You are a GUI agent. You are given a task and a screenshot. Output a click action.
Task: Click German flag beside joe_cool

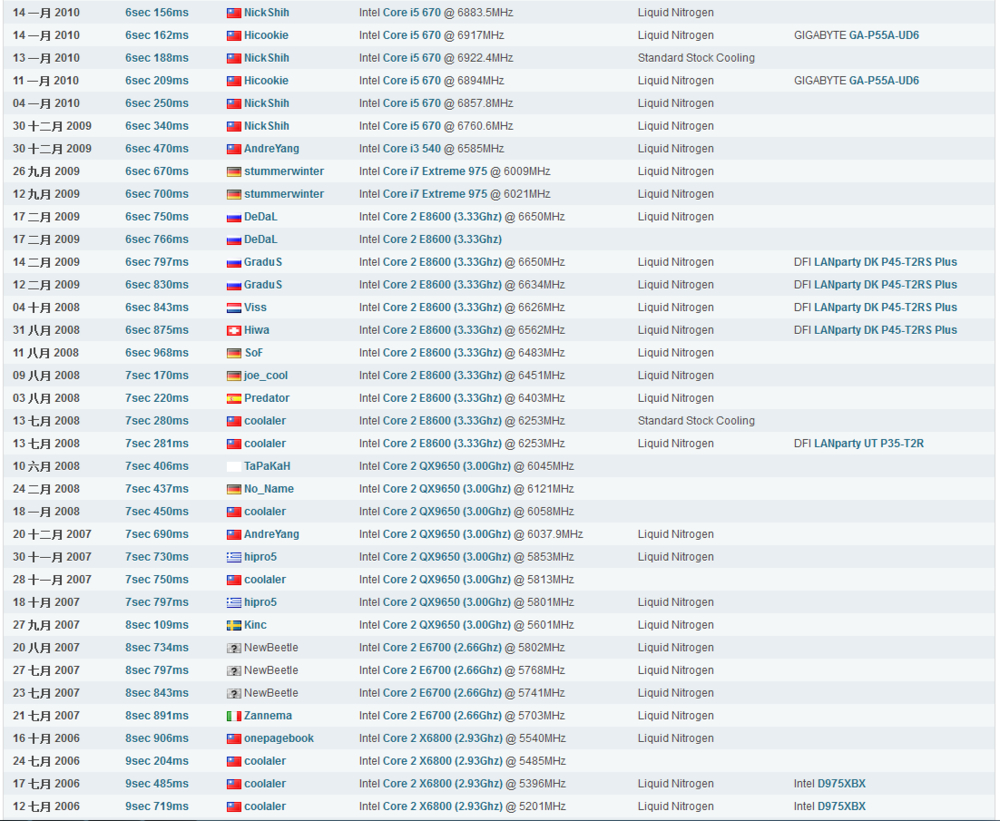point(233,376)
